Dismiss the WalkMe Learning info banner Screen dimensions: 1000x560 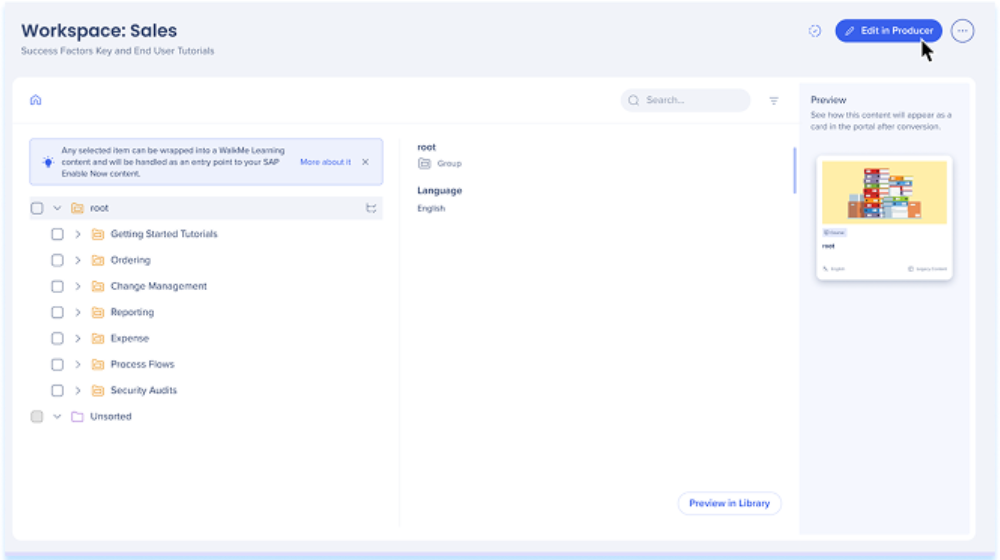pos(365,162)
